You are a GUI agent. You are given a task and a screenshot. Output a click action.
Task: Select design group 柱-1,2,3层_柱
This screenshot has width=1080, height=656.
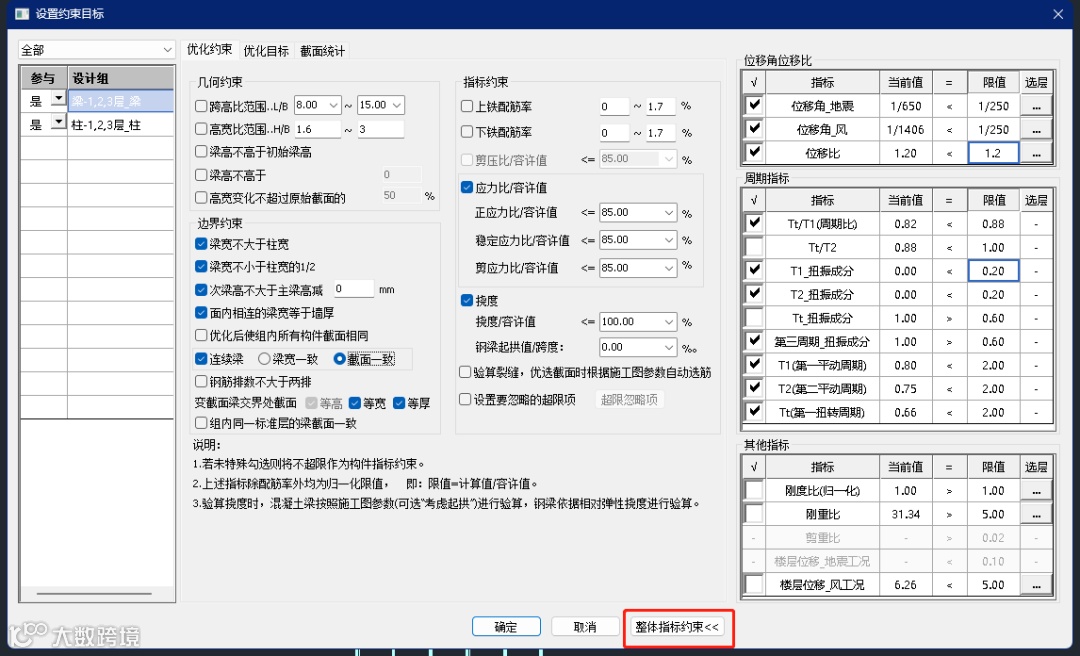(x=121, y=125)
